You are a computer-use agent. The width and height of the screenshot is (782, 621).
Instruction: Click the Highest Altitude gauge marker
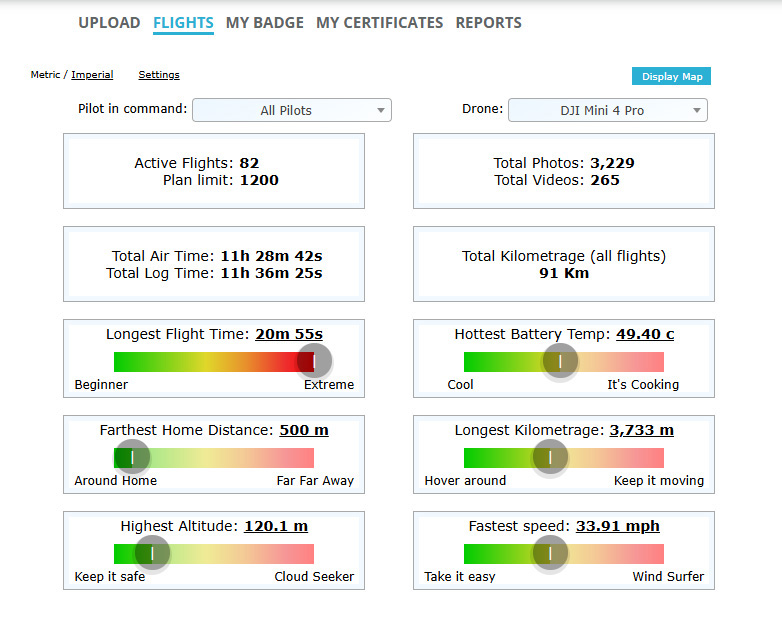152,553
